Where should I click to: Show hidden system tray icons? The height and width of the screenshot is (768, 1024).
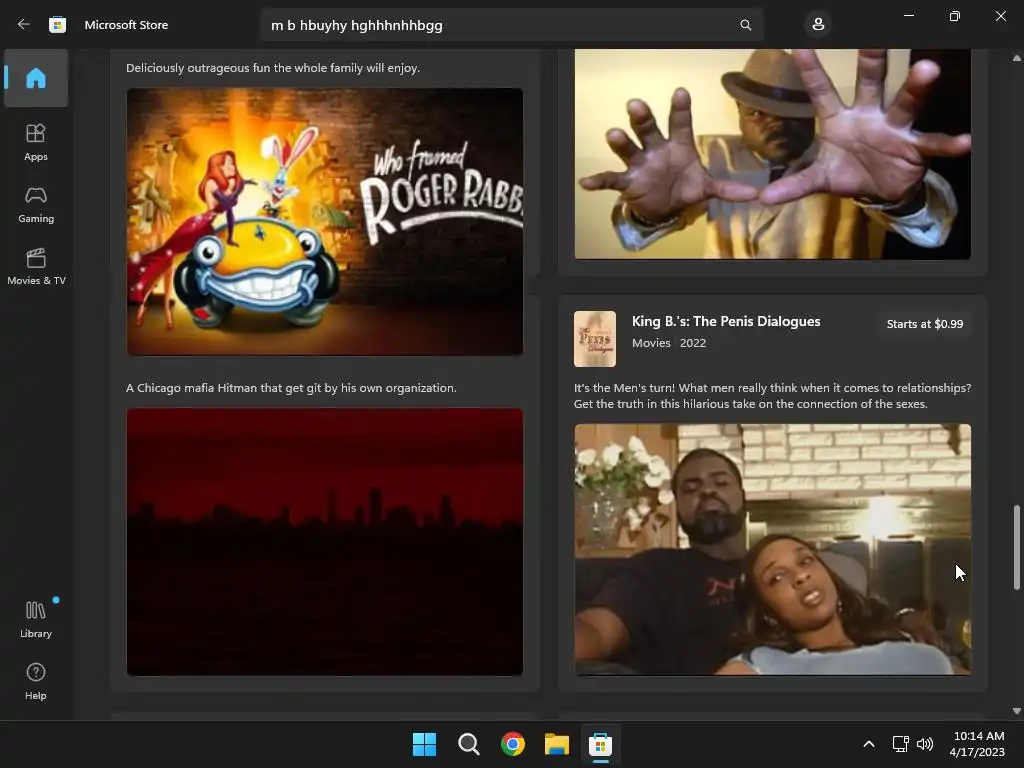tap(869, 744)
